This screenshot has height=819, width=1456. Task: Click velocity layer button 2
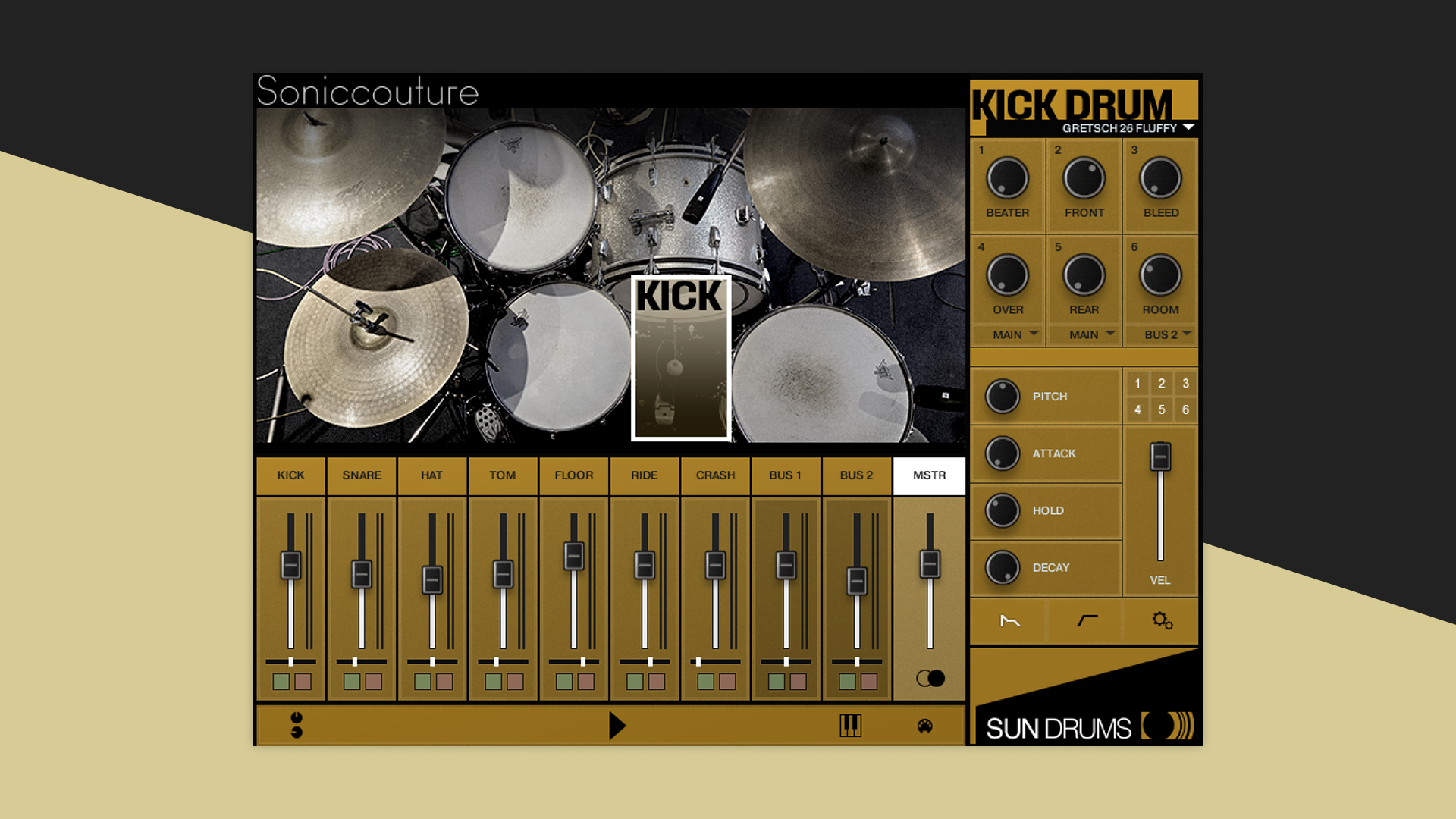point(1162,384)
